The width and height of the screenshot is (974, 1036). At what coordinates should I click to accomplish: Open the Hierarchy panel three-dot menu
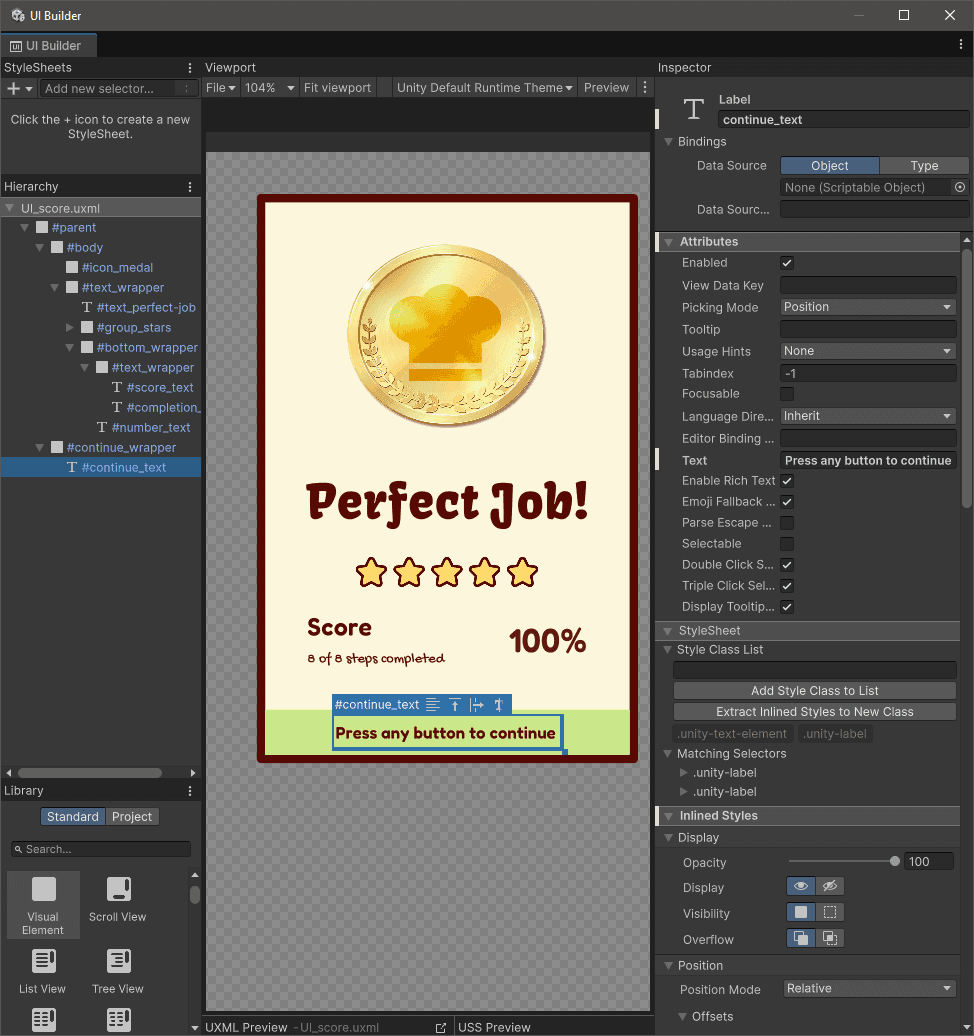pos(190,187)
